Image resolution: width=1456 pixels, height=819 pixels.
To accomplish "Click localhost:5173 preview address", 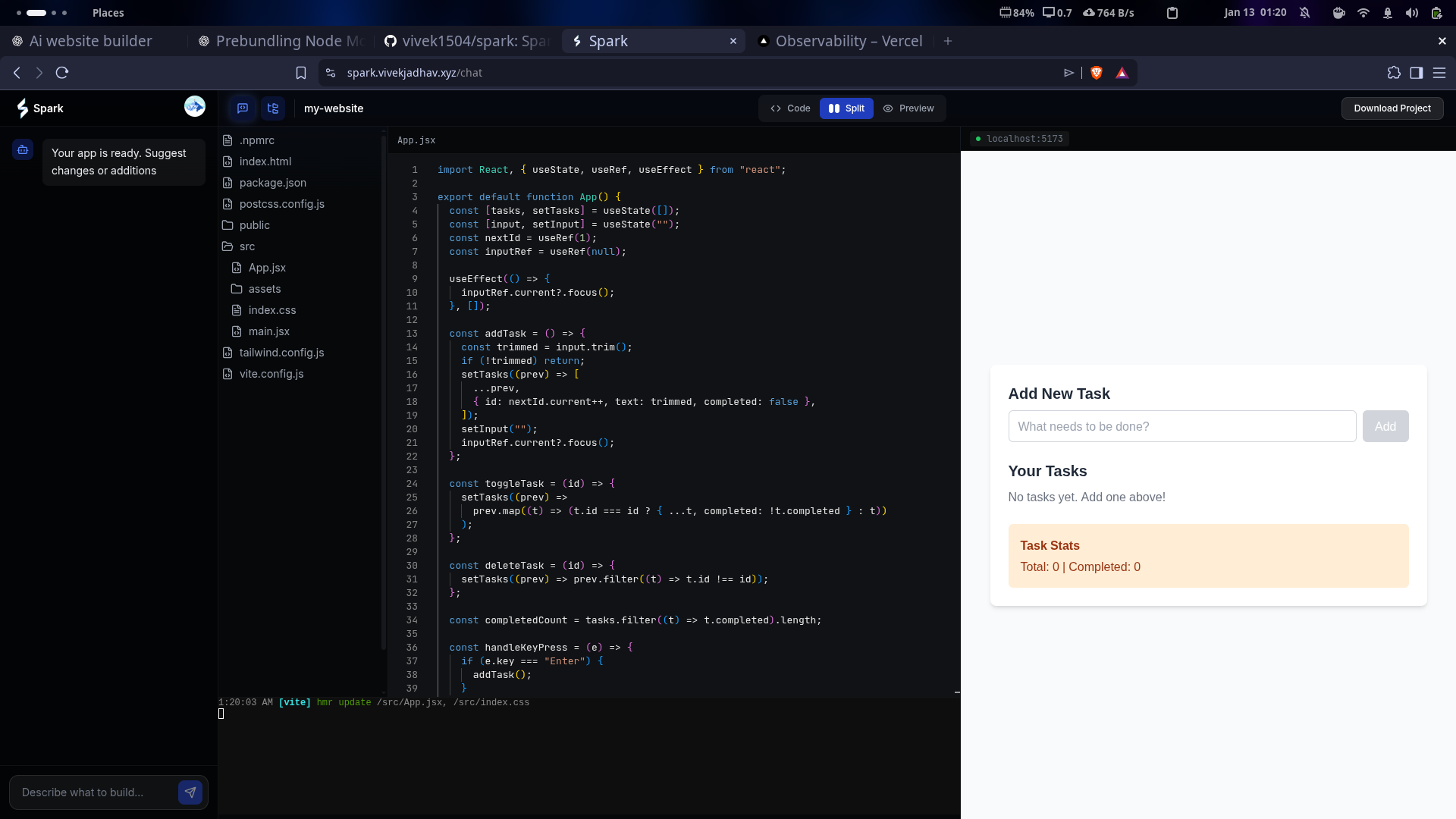I will pos(1020,139).
